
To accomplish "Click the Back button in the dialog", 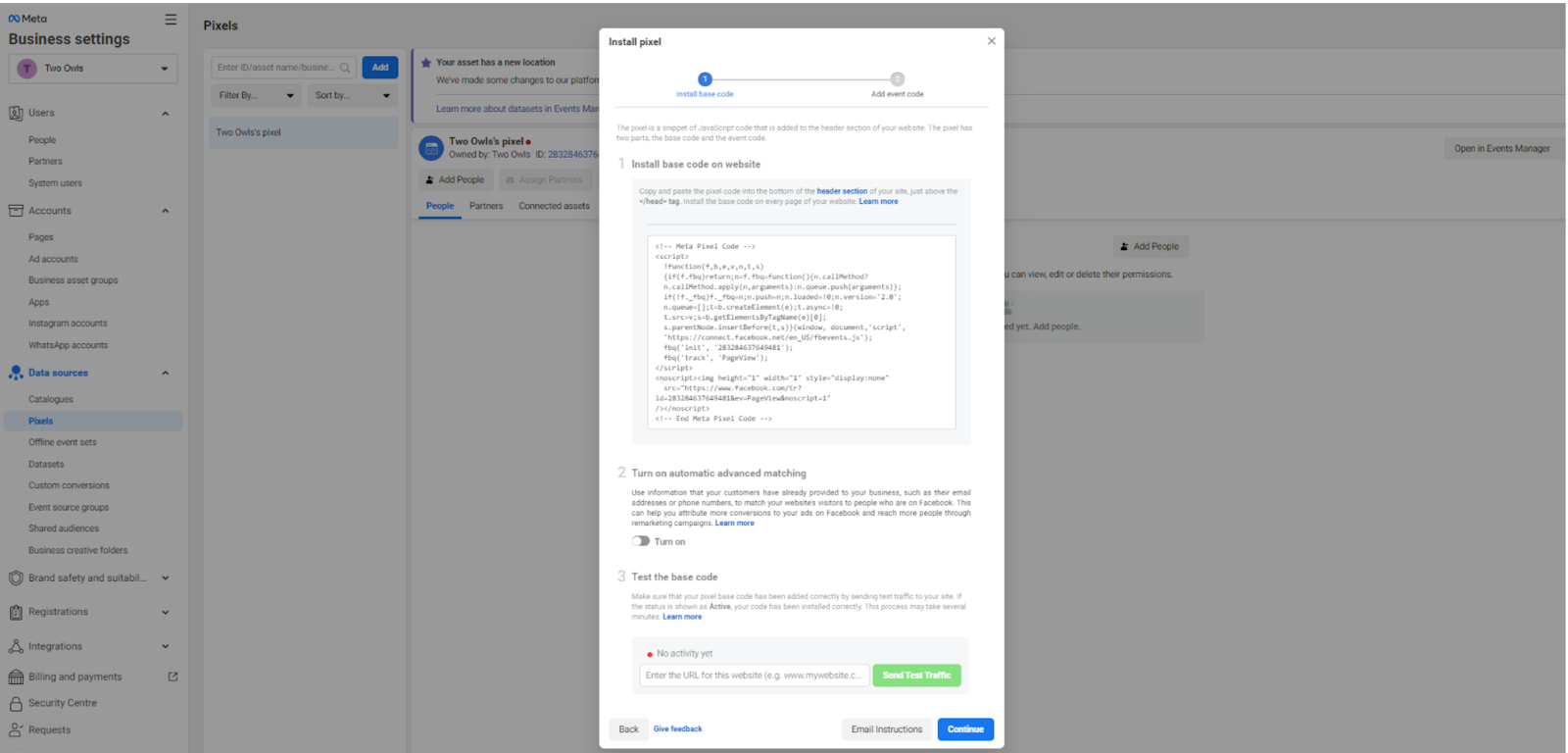I will [629, 729].
